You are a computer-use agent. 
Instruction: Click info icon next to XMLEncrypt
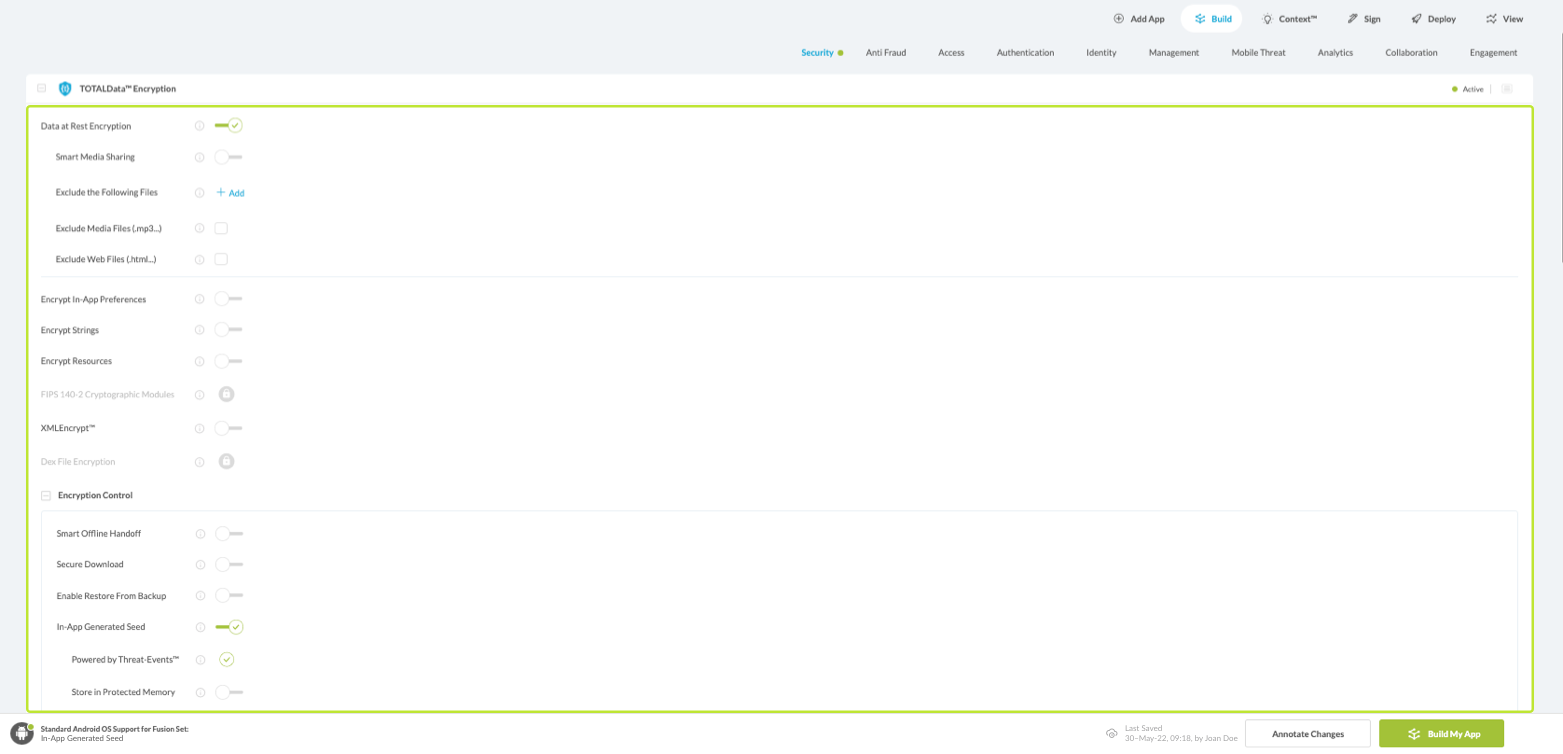pyautogui.click(x=199, y=428)
